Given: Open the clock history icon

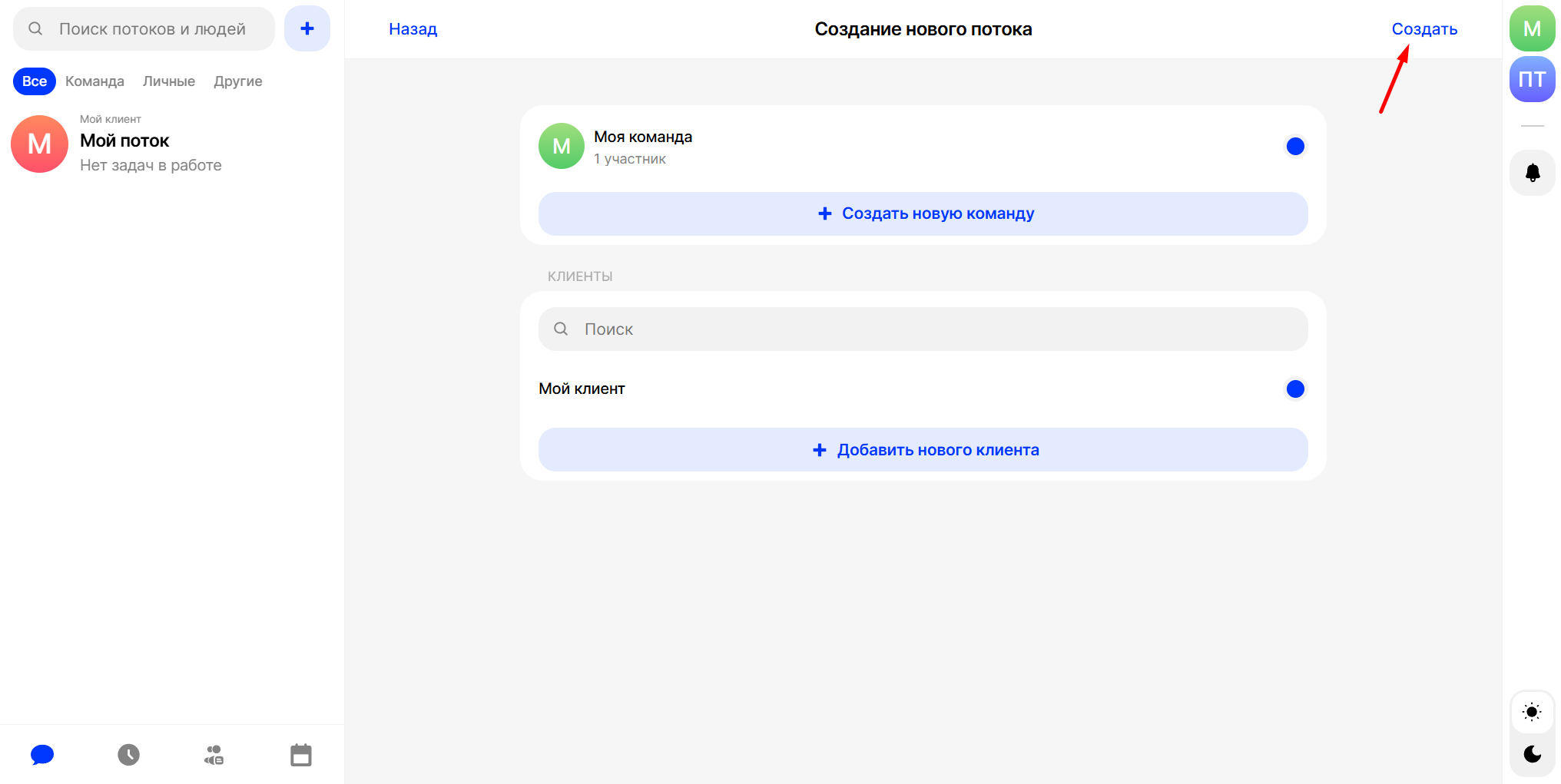Looking at the screenshot, I should tap(128, 755).
